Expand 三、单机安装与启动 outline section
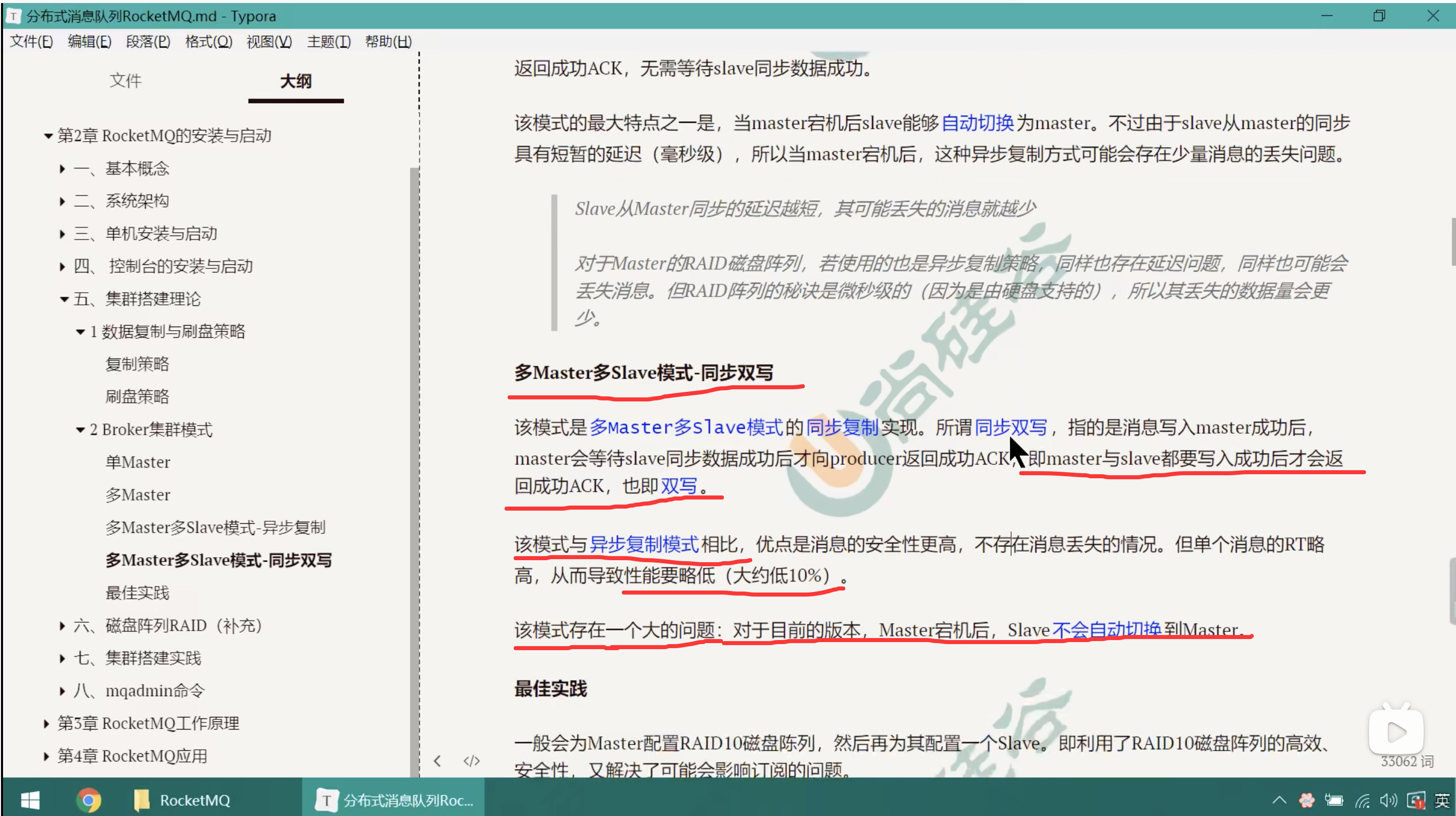This screenshot has height=816, width=1456. 62,234
